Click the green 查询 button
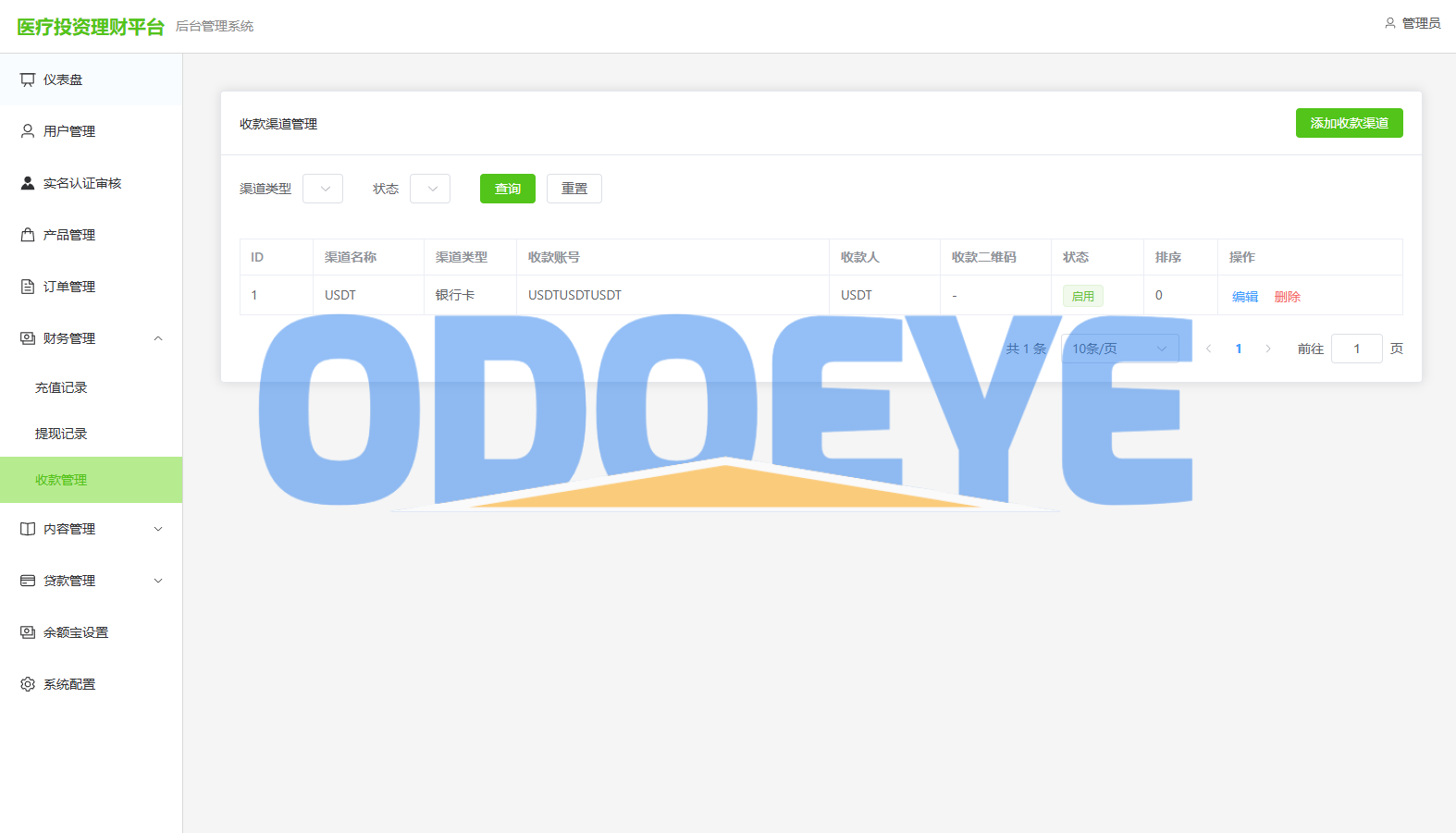The width and height of the screenshot is (1456, 833). pyautogui.click(x=508, y=189)
